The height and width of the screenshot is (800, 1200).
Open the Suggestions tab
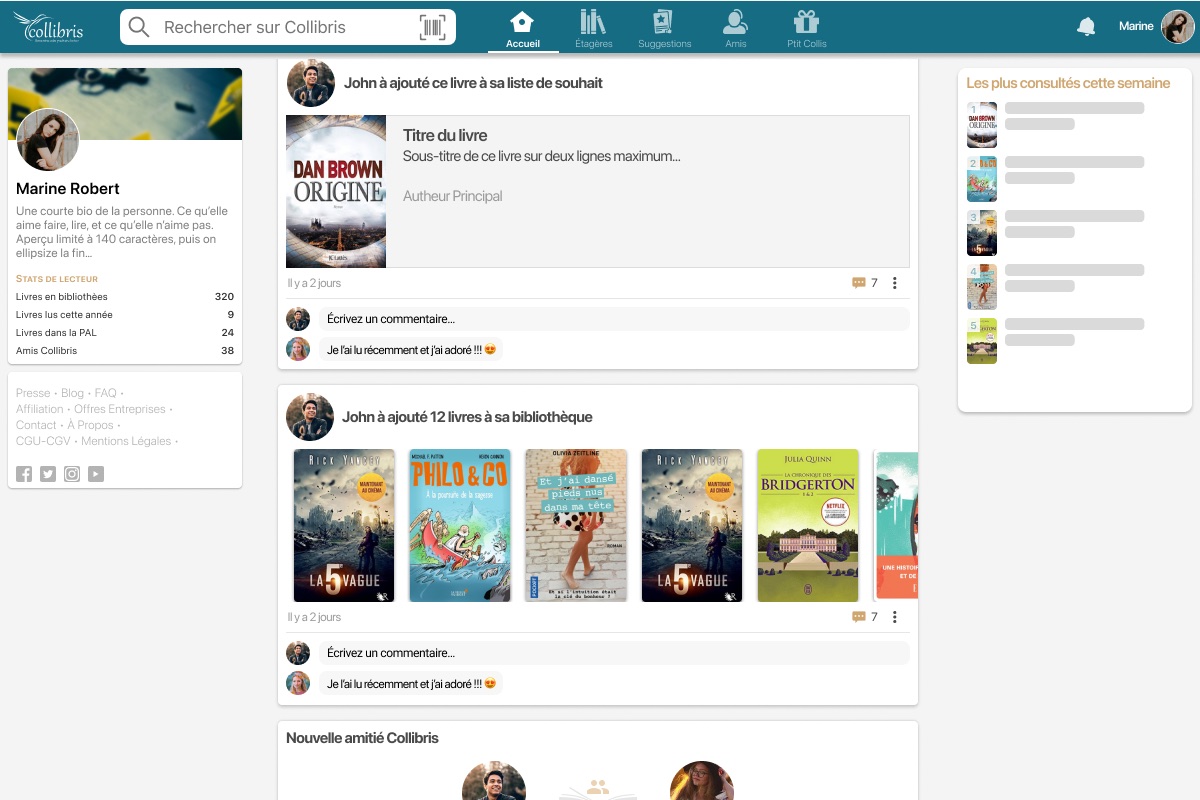(x=664, y=29)
